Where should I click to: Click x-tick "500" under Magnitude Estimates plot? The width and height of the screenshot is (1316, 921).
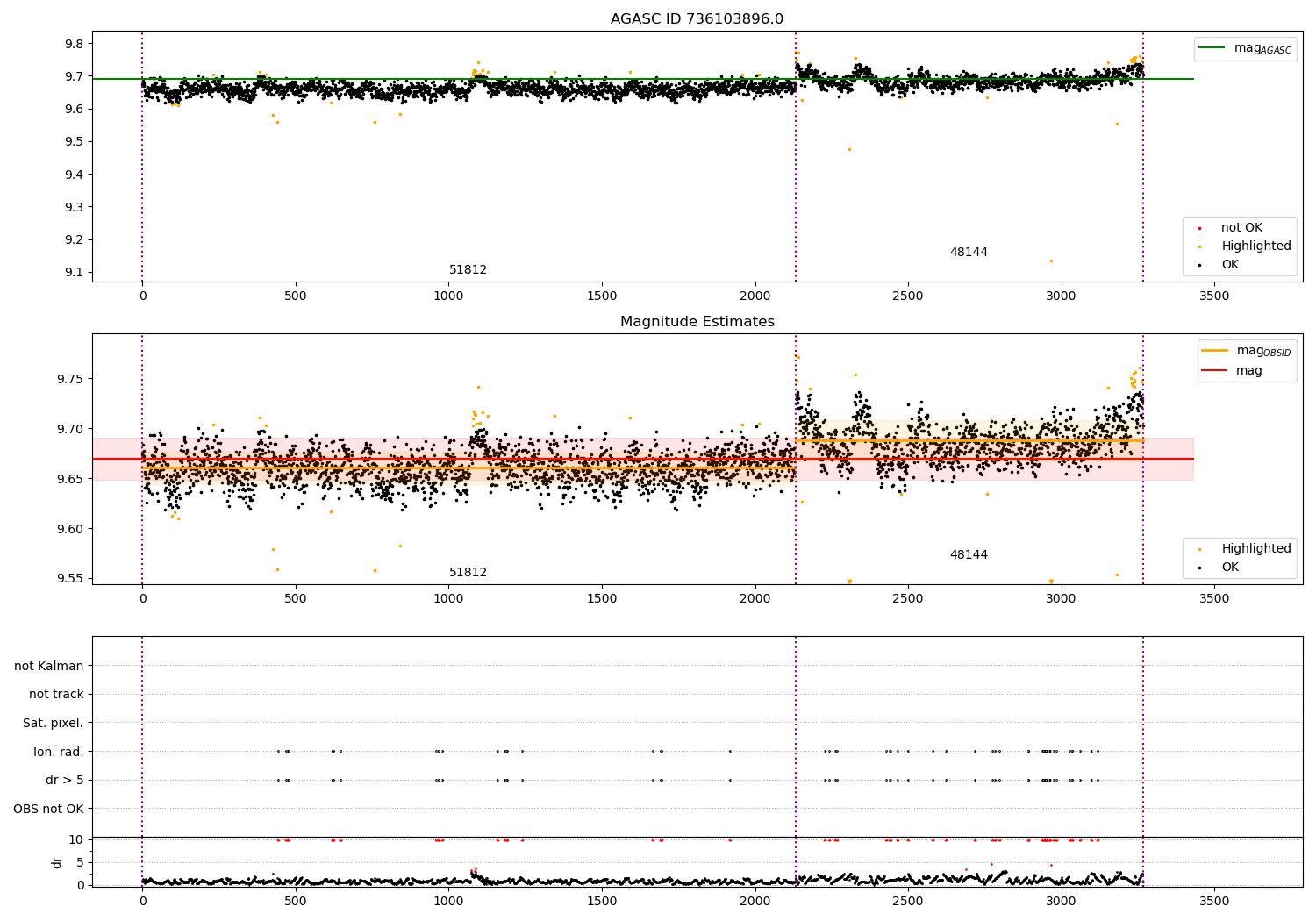(x=296, y=599)
